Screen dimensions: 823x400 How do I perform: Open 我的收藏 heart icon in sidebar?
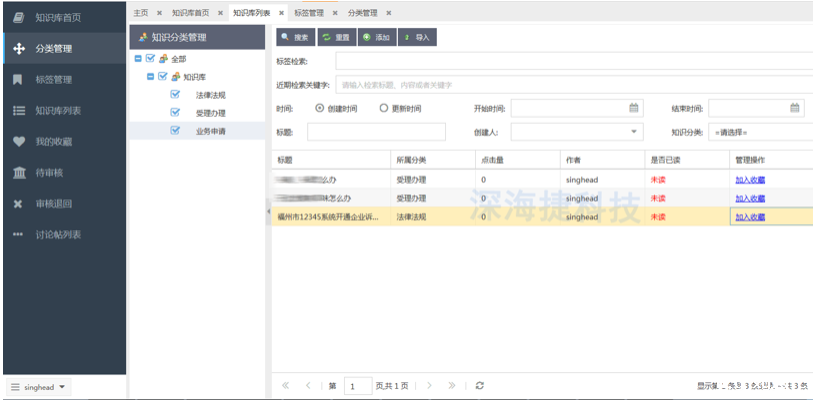[18, 142]
